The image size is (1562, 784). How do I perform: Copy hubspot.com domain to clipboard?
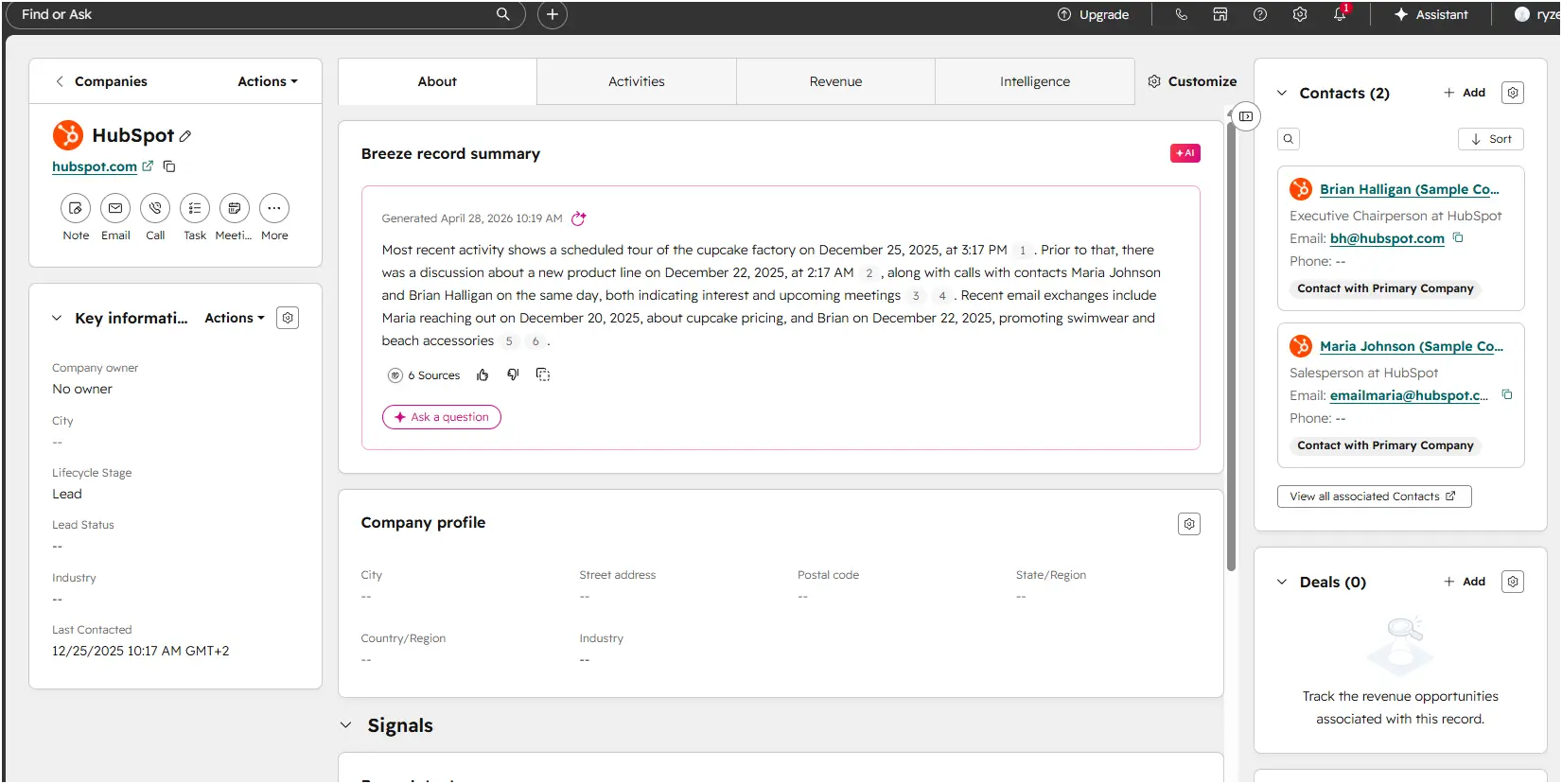[x=169, y=166]
